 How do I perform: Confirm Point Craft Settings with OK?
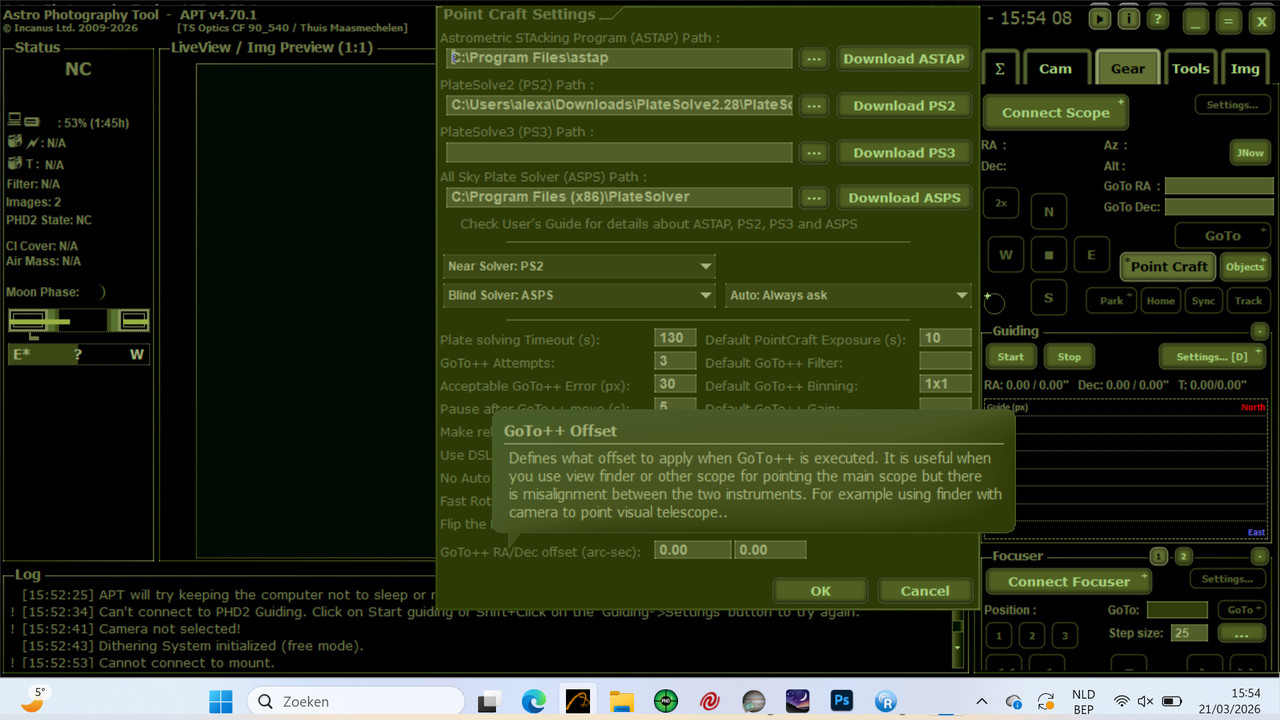[820, 591]
